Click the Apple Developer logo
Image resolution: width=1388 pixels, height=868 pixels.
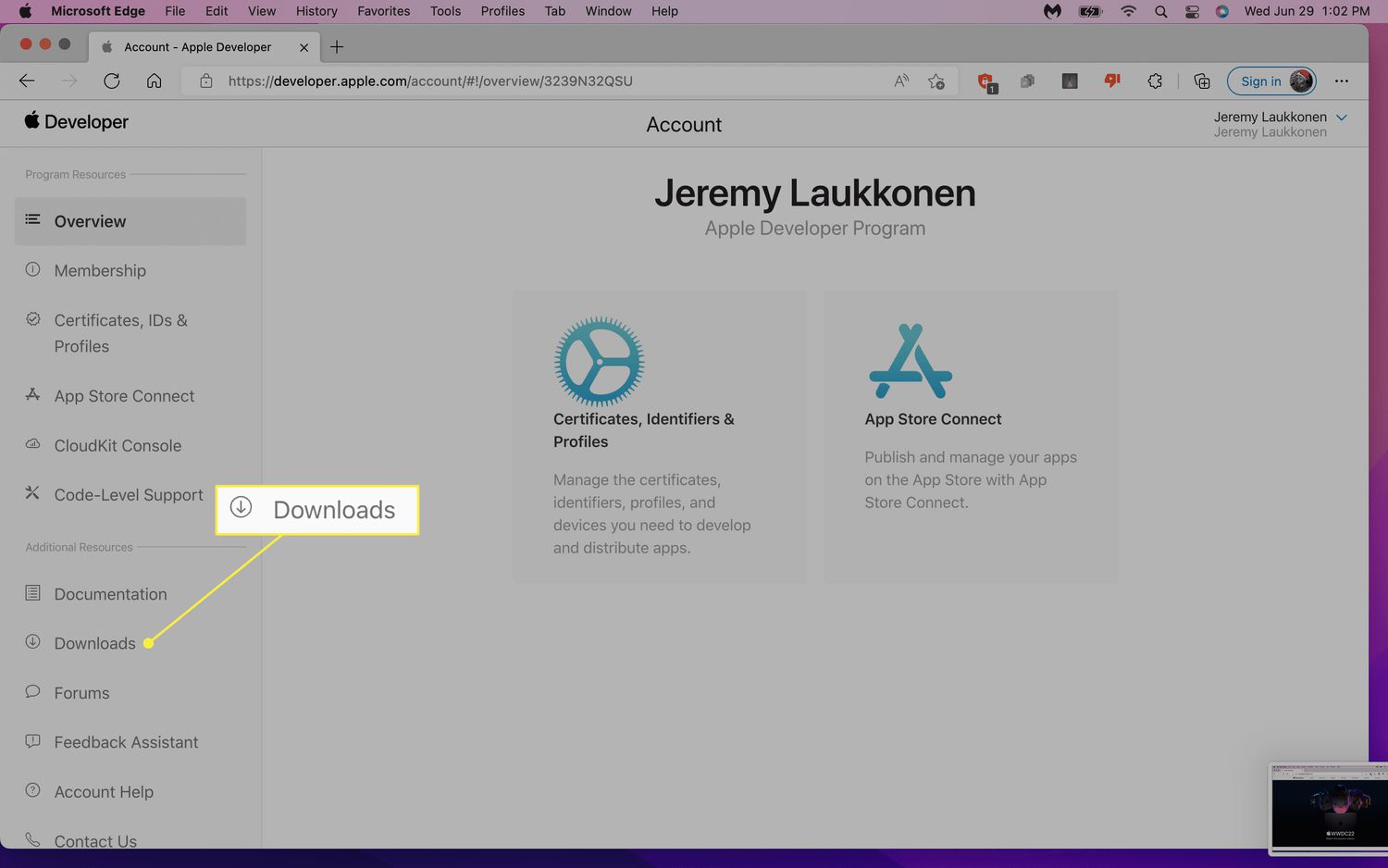coord(77,121)
